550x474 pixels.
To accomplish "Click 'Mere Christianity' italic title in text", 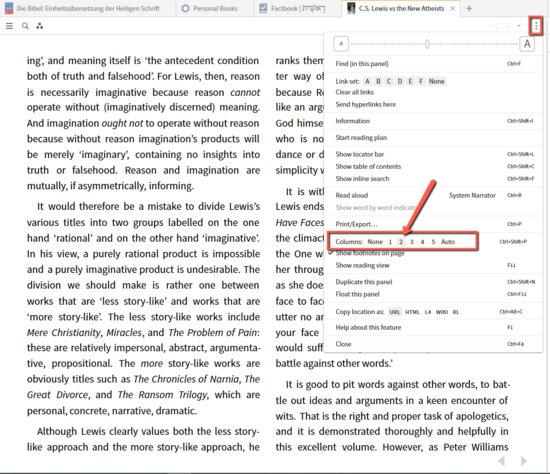I will tap(64, 333).
